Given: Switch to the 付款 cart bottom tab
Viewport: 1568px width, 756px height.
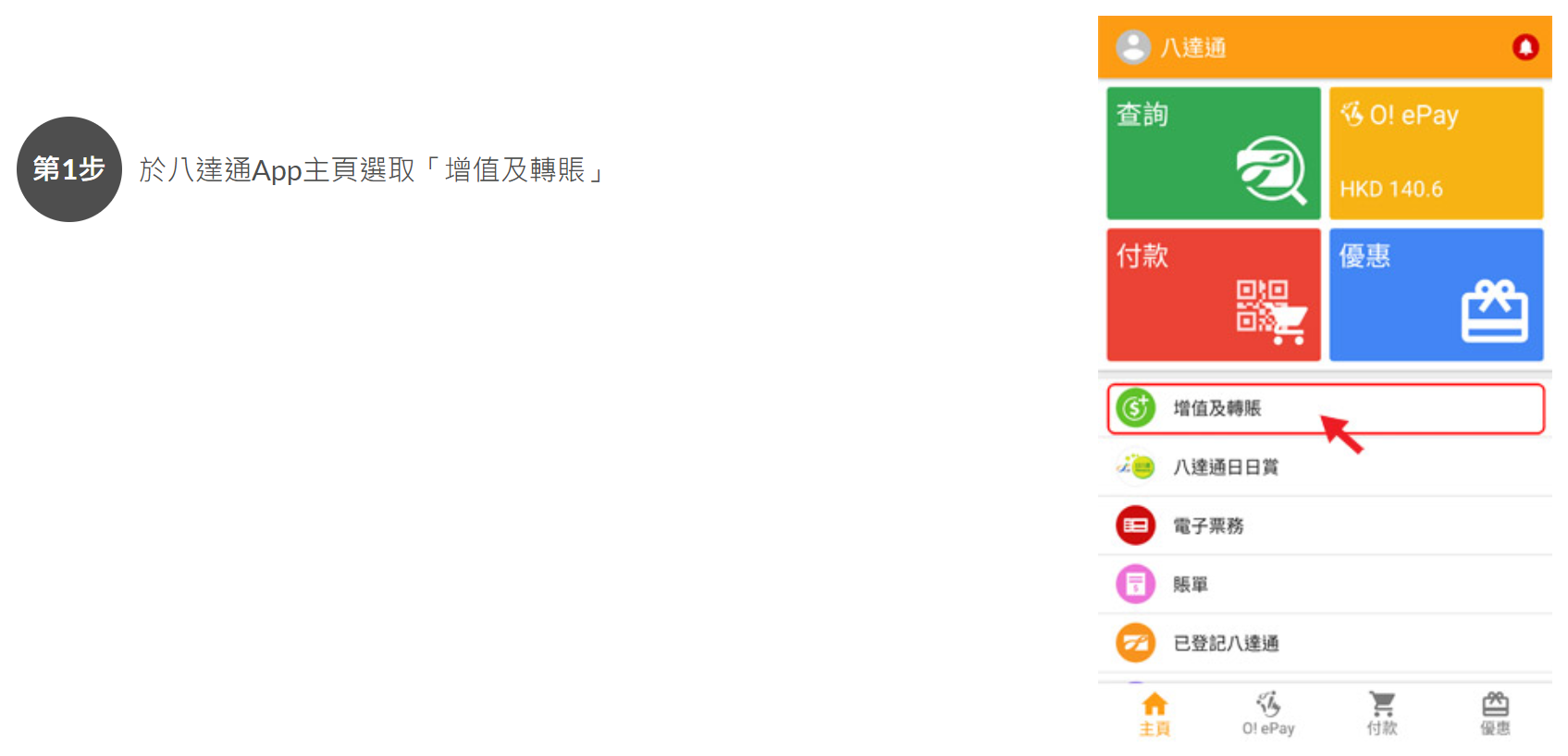Looking at the screenshot, I should pos(1382,714).
